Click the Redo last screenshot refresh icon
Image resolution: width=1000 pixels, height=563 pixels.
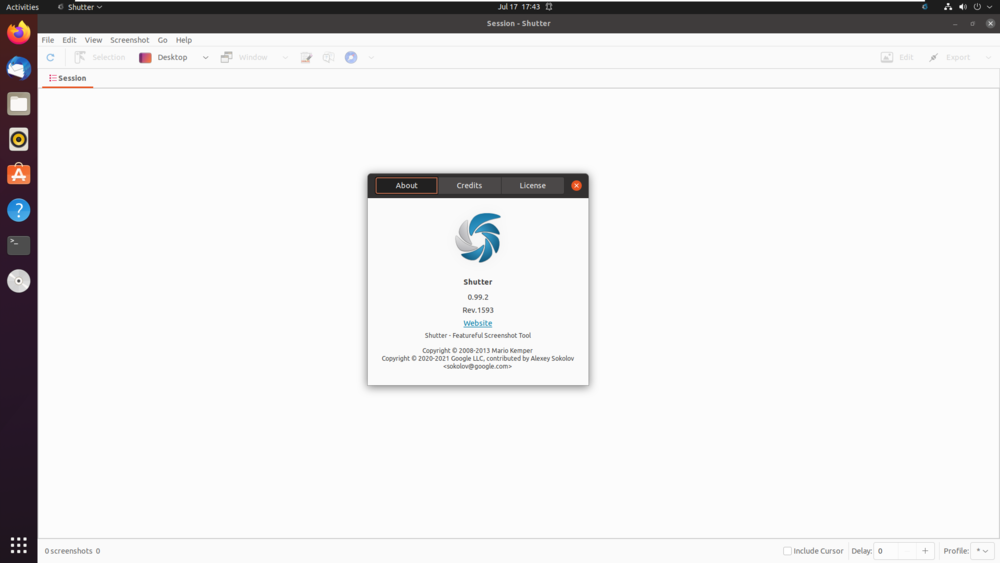(x=50, y=57)
